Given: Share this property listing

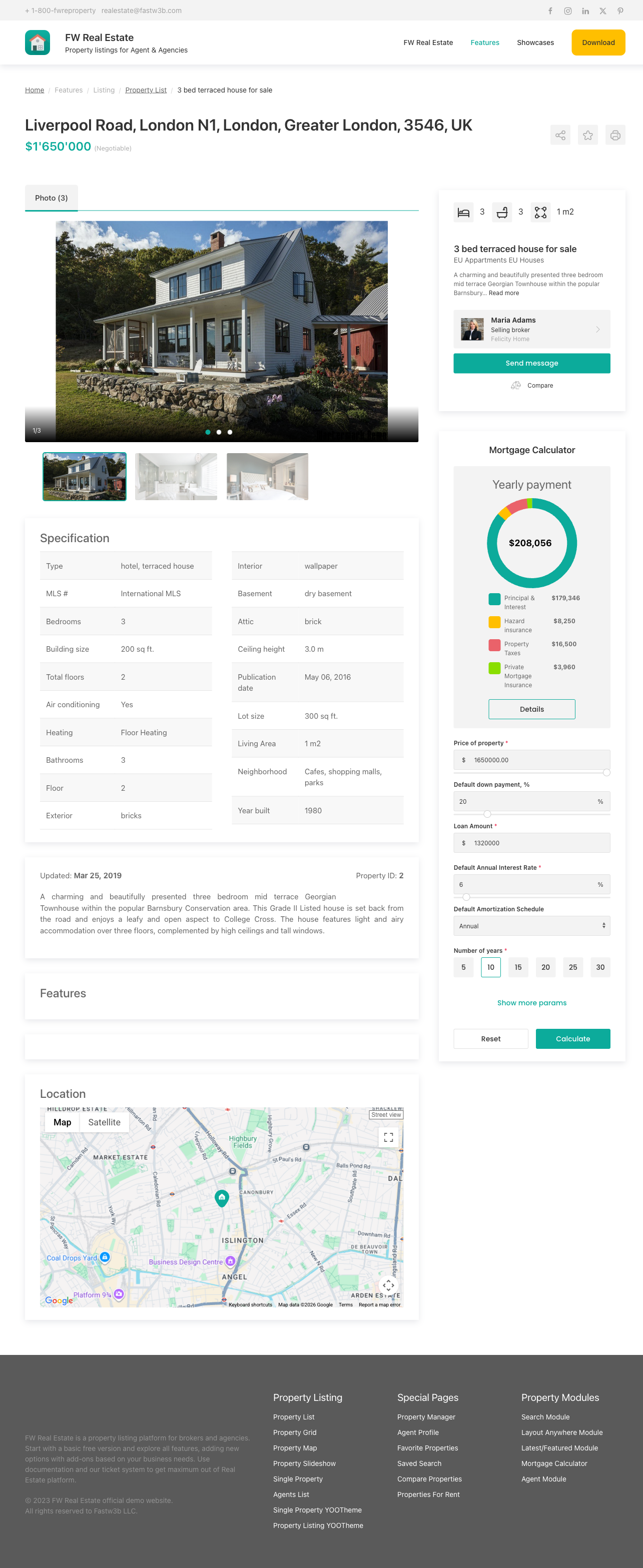Looking at the screenshot, I should [560, 135].
